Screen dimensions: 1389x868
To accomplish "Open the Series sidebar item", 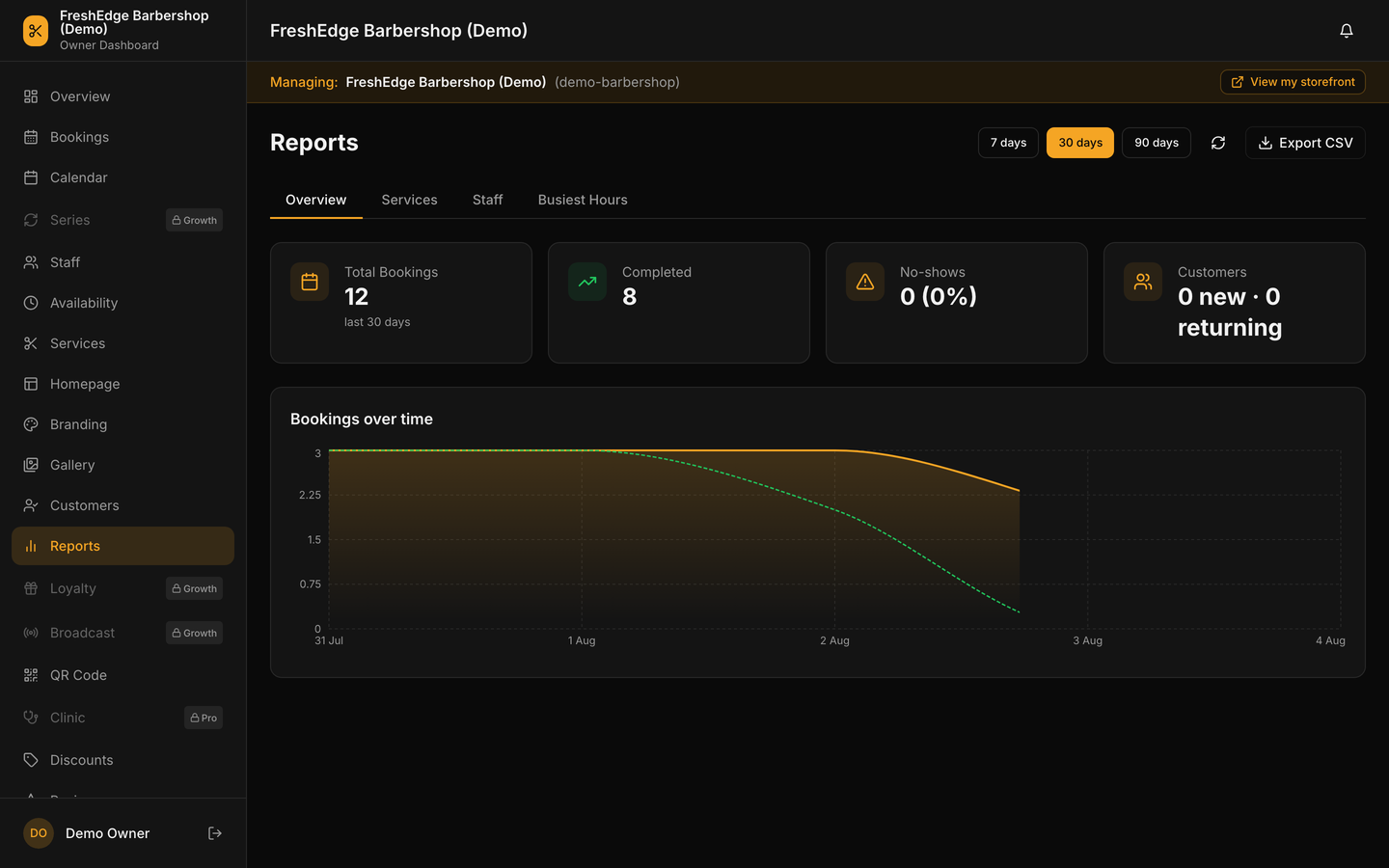I will (123, 220).
